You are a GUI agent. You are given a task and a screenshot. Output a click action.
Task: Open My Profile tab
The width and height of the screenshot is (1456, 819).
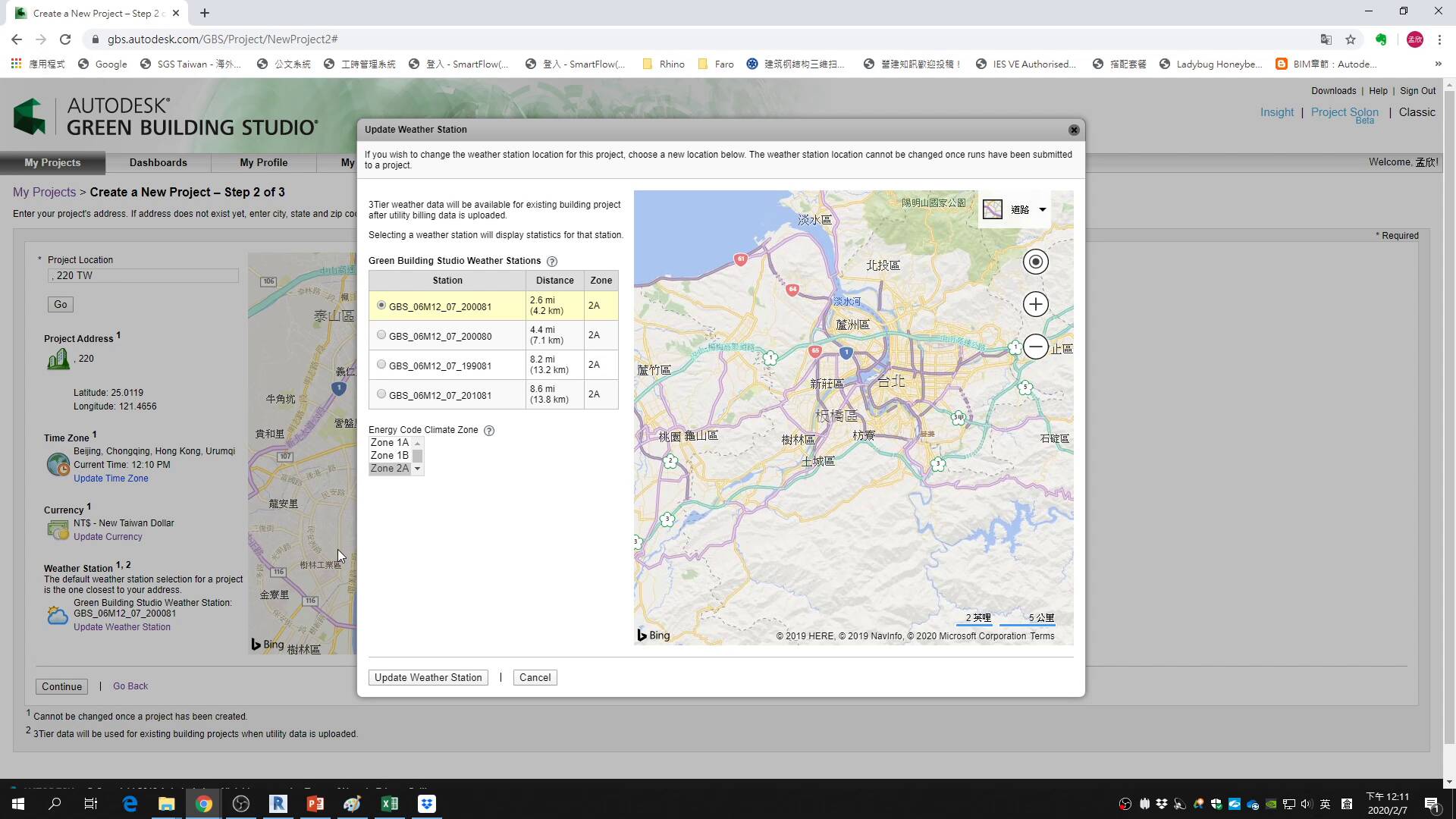click(263, 162)
